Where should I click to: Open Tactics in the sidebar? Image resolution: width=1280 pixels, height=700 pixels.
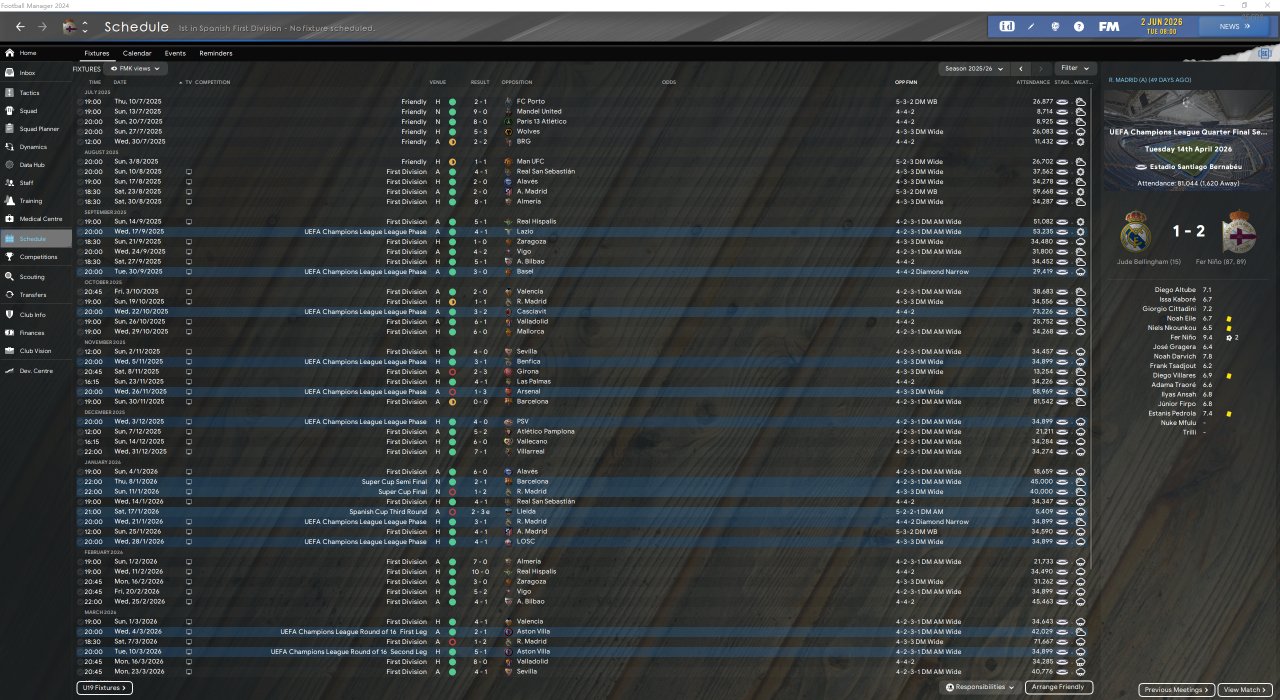pyautogui.click(x=36, y=93)
